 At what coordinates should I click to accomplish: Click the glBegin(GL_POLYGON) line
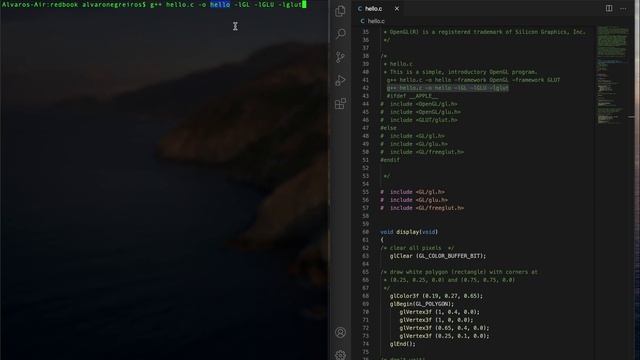point(422,304)
